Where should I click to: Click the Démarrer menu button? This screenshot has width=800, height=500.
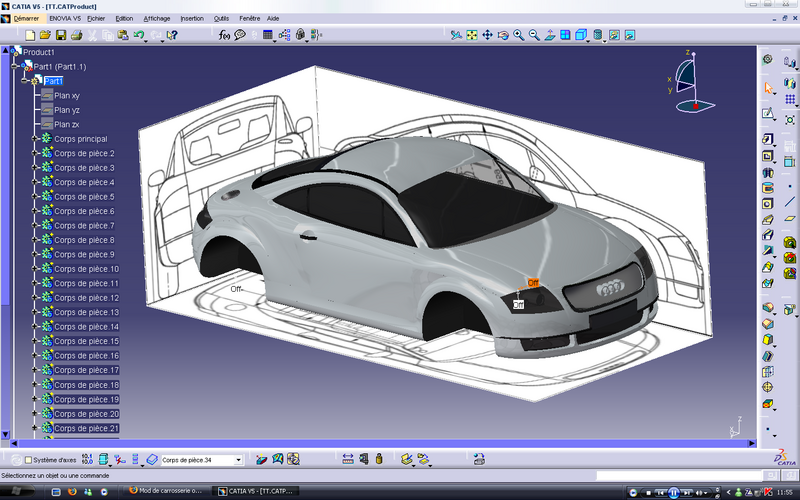[x=26, y=18]
